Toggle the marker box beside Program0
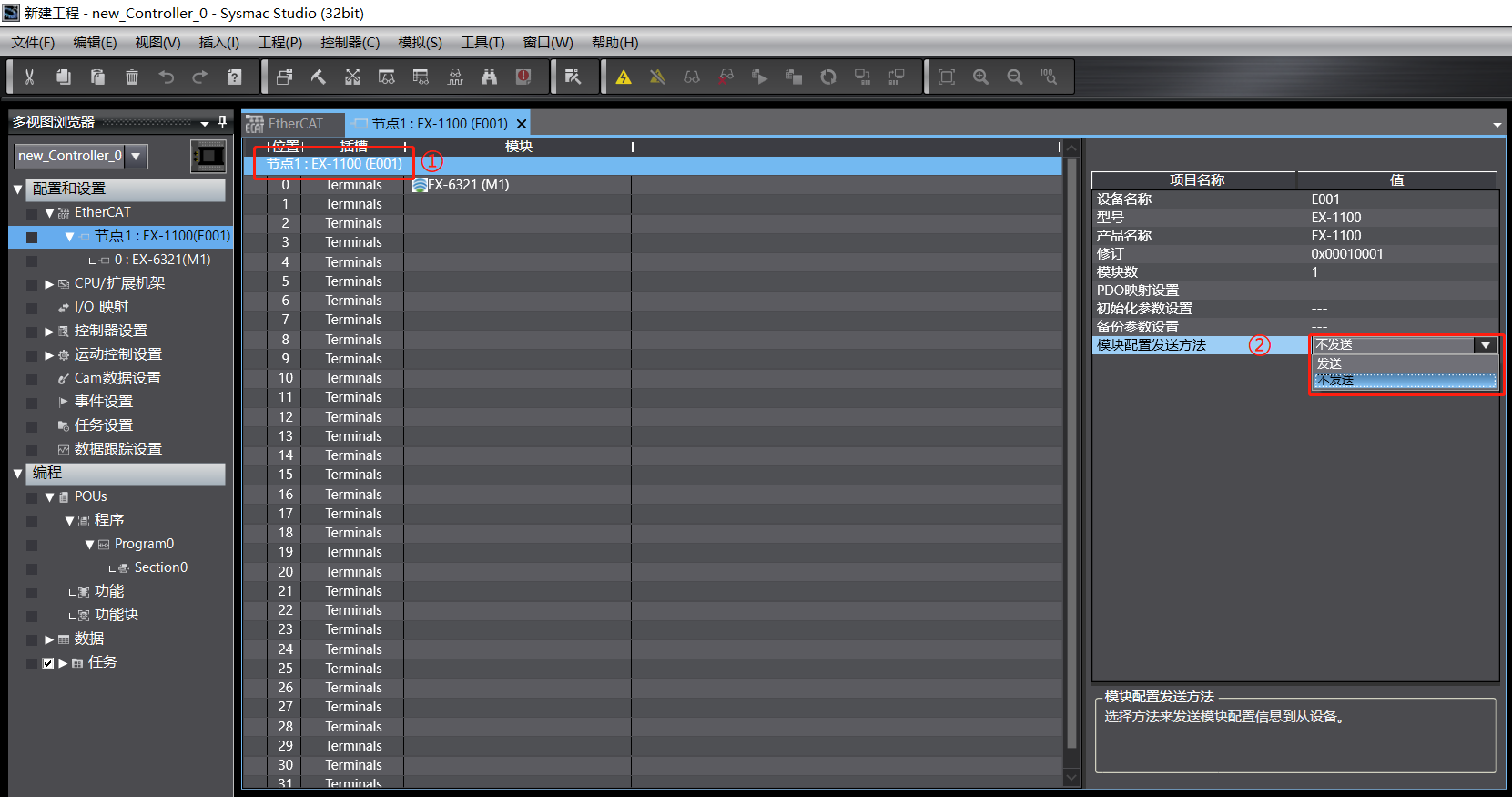This screenshot has width=1512, height=797. [32, 545]
